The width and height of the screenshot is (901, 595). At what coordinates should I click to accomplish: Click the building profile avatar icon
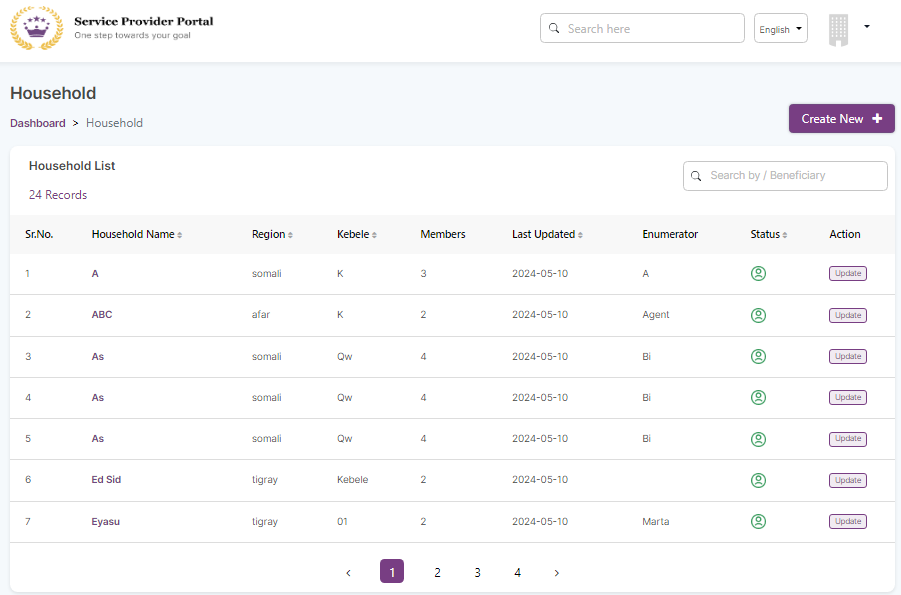838,30
